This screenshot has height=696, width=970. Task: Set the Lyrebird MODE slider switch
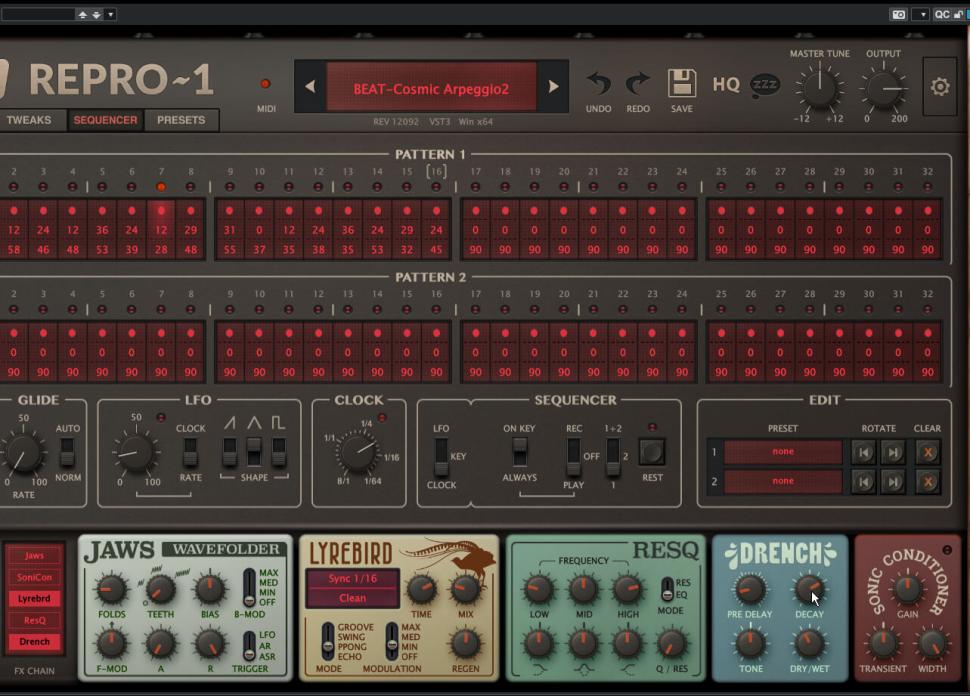click(x=328, y=641)
